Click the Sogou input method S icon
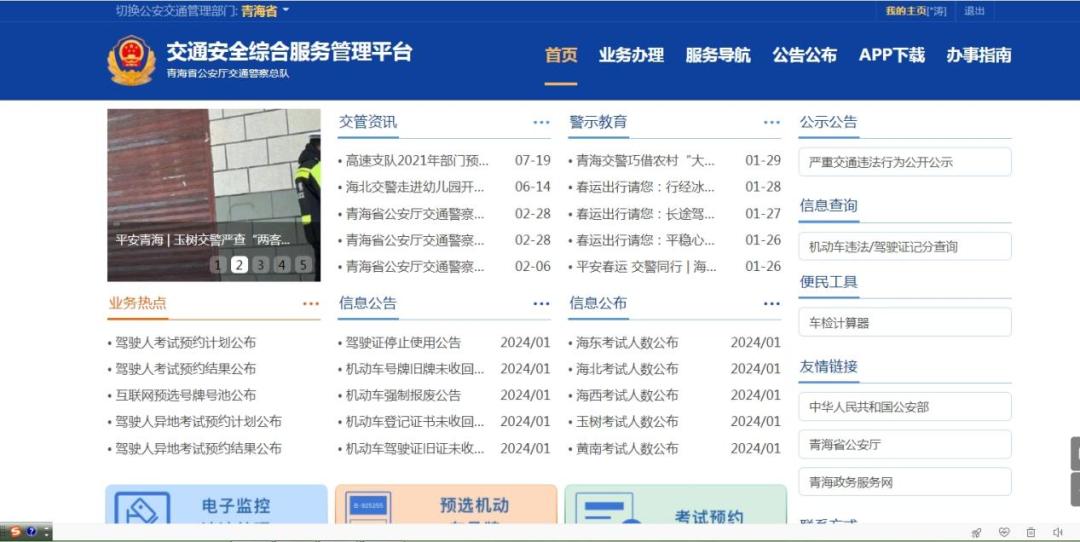 [x=15, y=532]
